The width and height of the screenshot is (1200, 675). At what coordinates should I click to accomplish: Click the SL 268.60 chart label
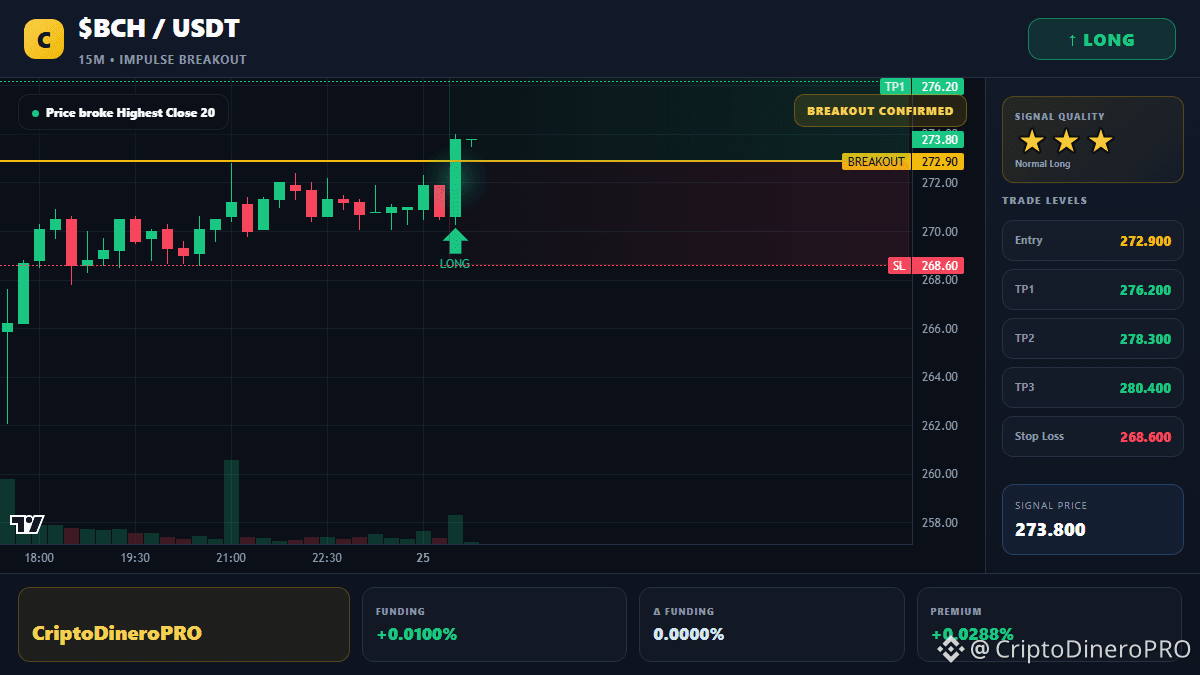(x=926, y=265)
